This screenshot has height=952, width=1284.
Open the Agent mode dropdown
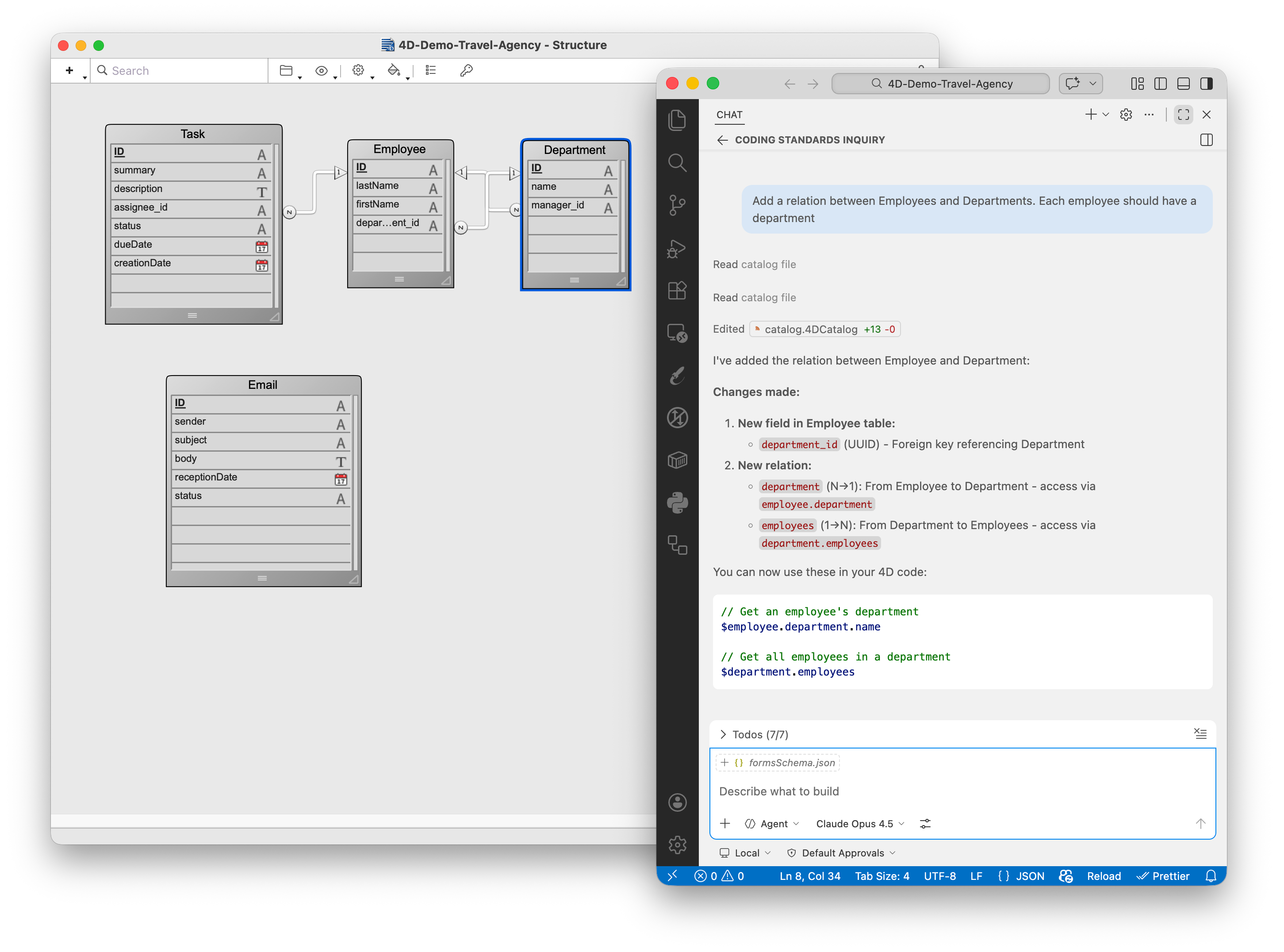772,824
